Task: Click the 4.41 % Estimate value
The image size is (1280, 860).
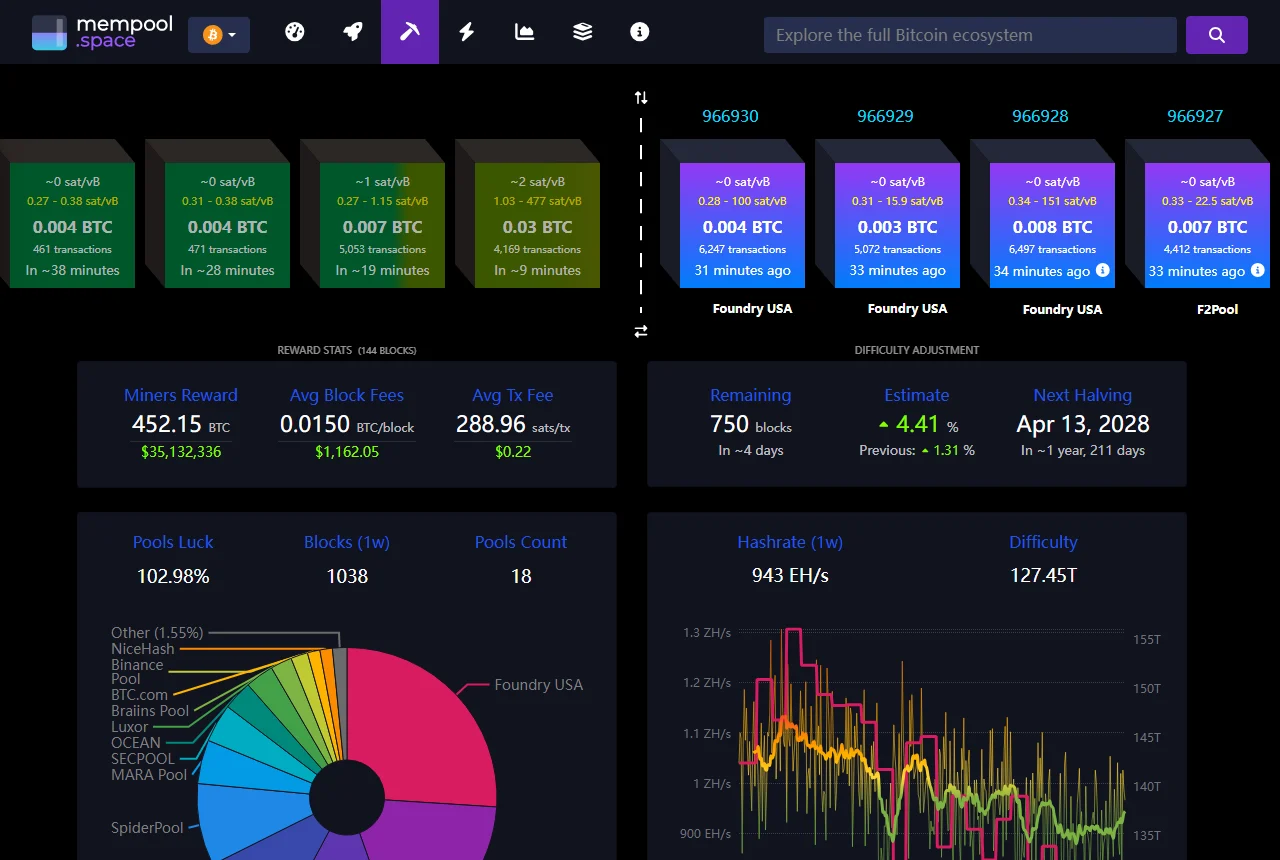Action: tap(917, 425)
